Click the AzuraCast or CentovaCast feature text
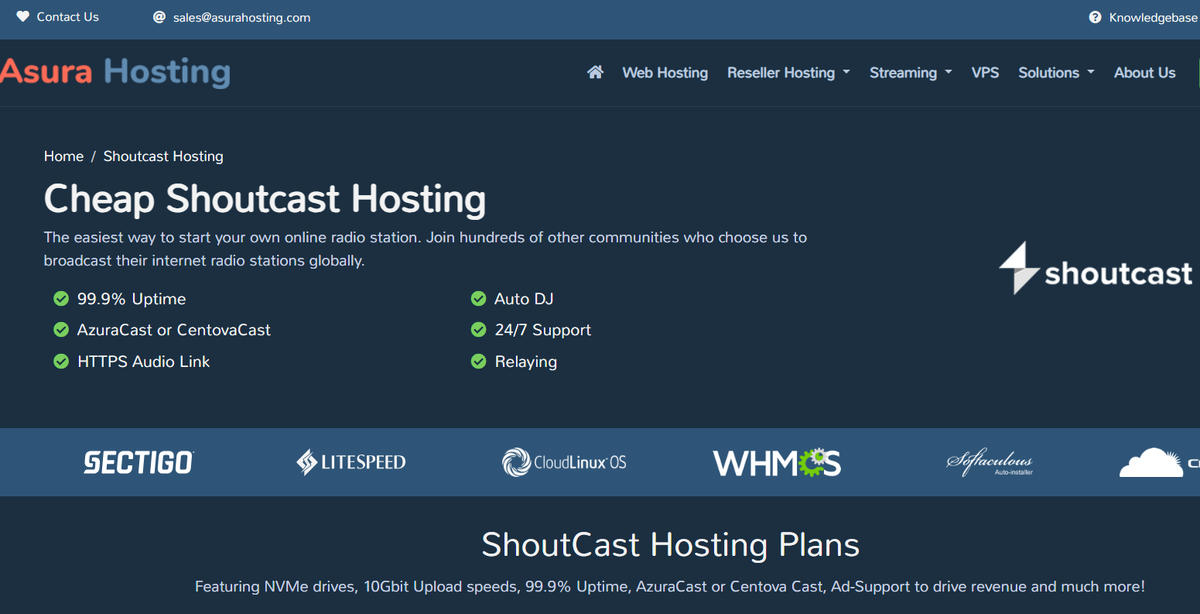 click(174, 330)
